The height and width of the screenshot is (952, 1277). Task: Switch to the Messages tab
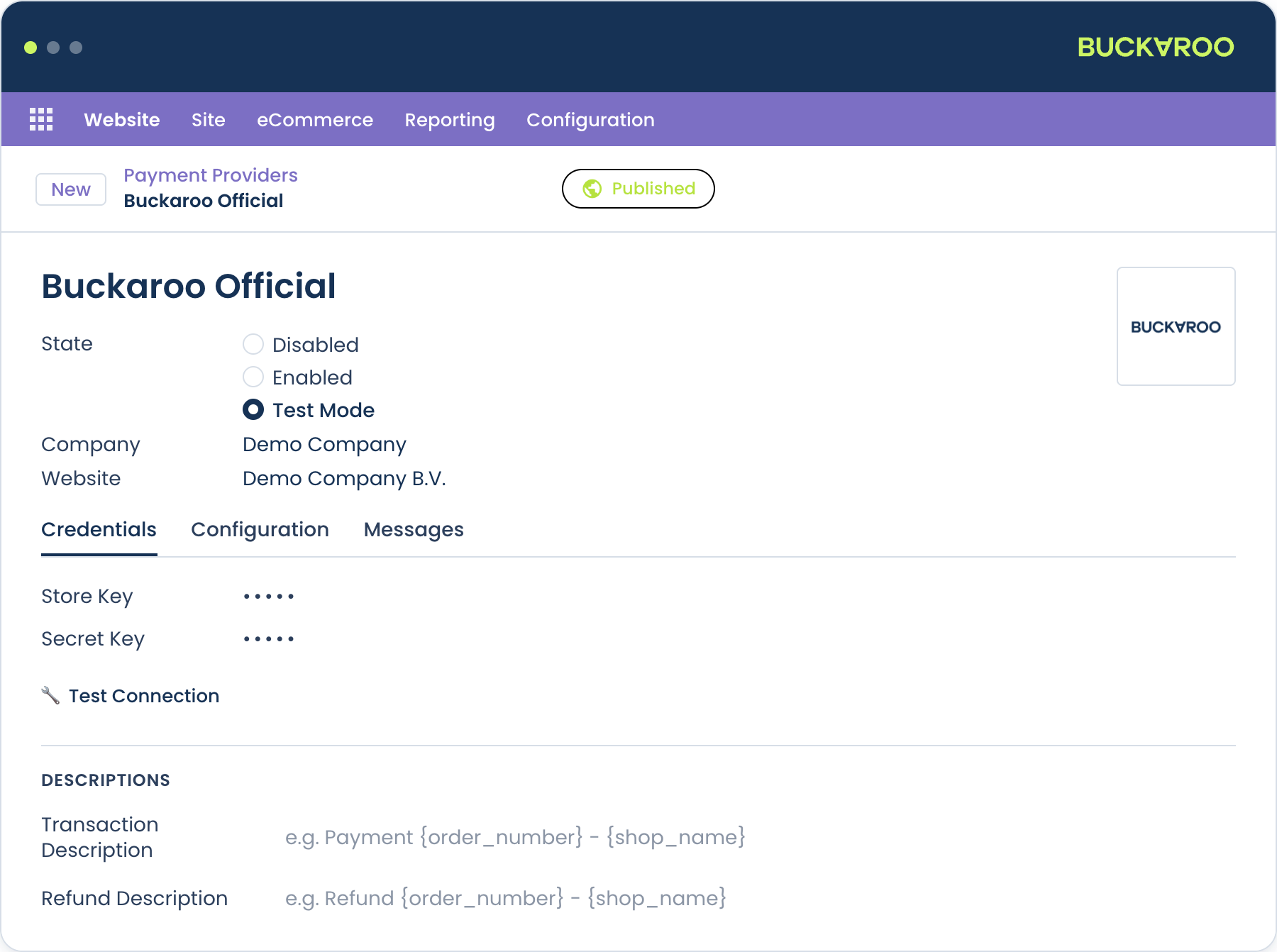(414, 530)
